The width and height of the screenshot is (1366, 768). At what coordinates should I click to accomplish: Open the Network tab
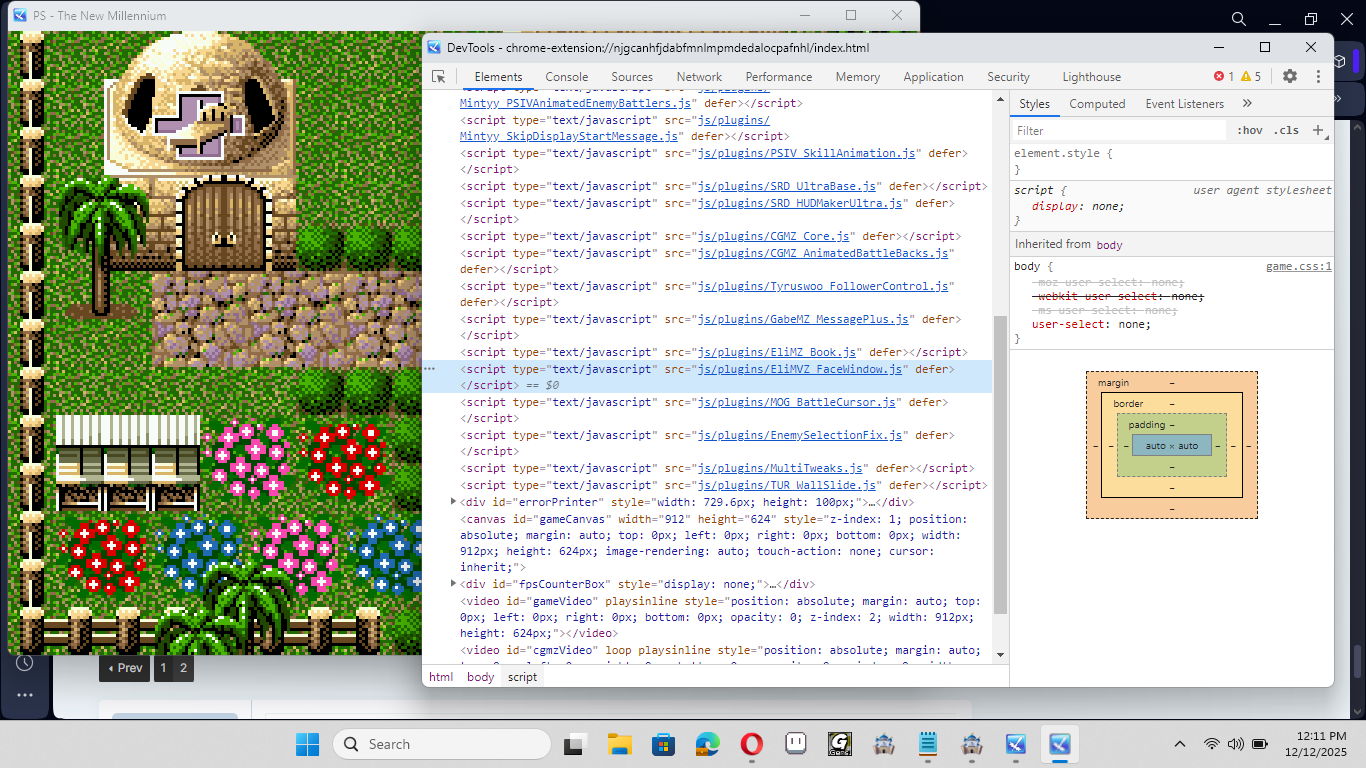(x=699, y=77)
